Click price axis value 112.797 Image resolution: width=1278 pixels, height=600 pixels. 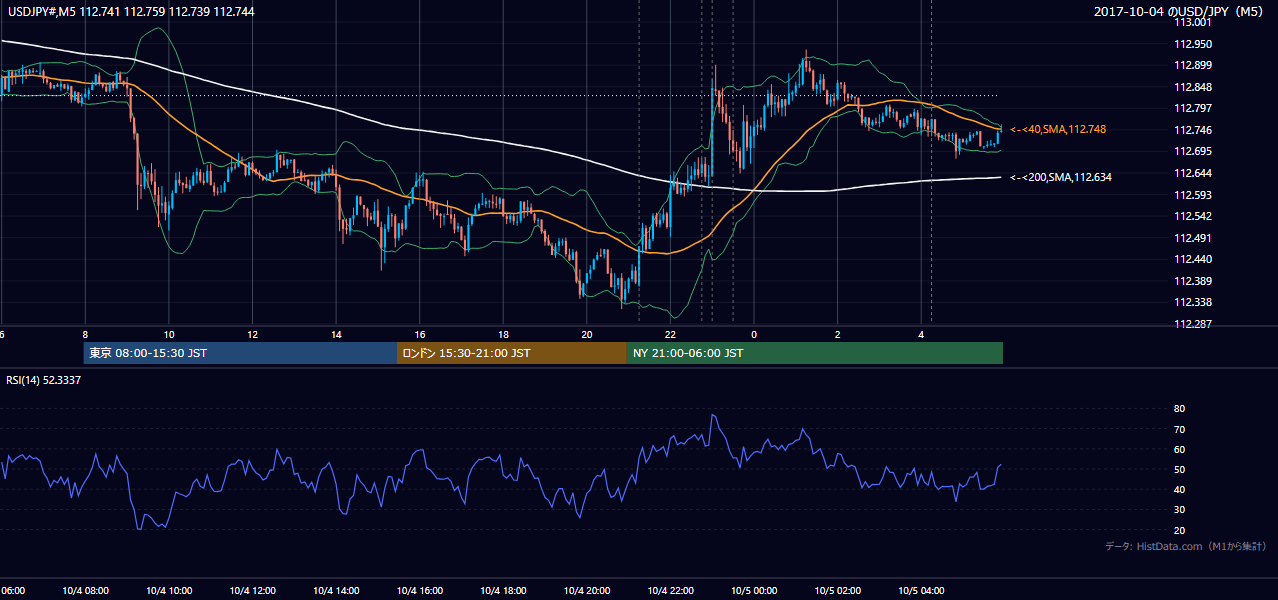tap(1195, 108)
